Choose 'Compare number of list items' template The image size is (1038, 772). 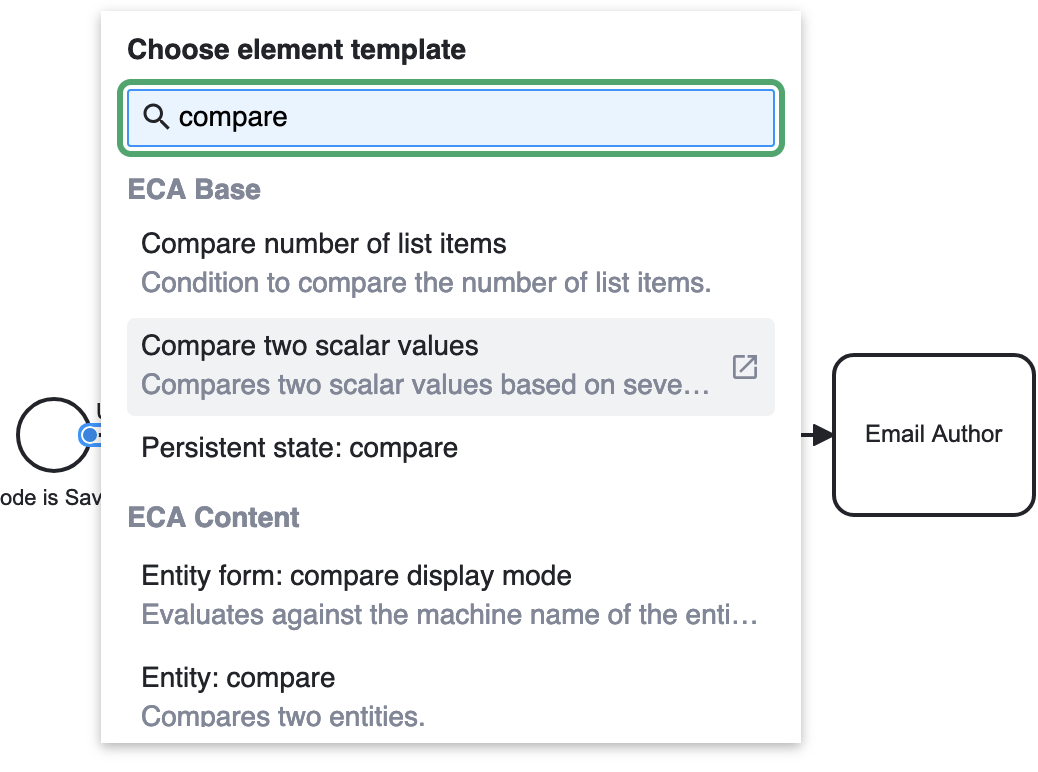324,244
